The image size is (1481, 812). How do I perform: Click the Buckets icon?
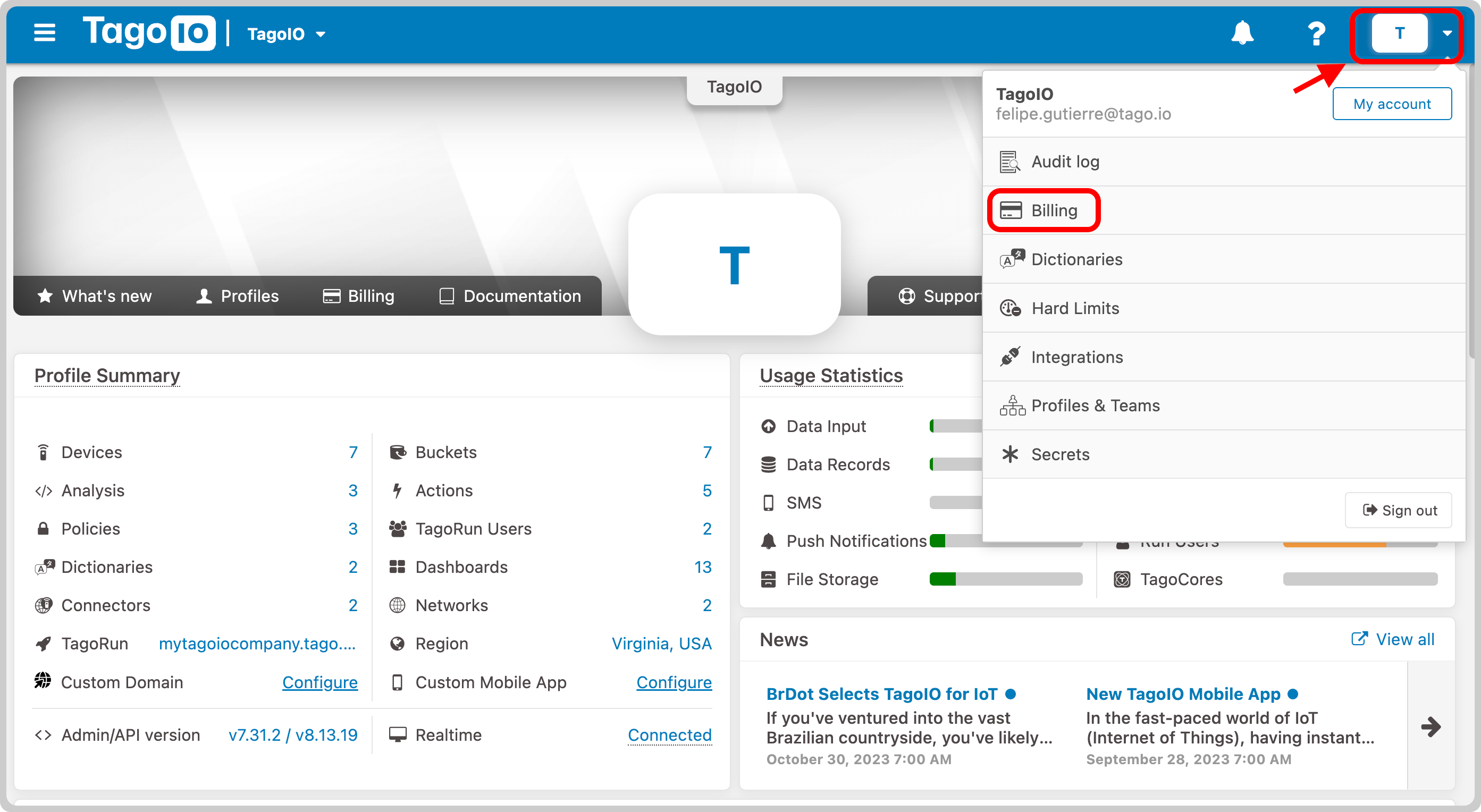397,452
